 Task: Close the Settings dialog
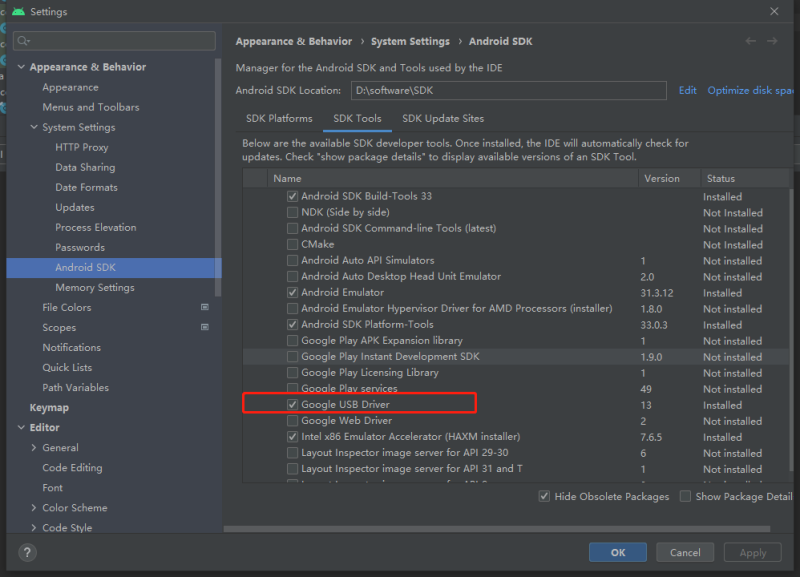(774, 11)
